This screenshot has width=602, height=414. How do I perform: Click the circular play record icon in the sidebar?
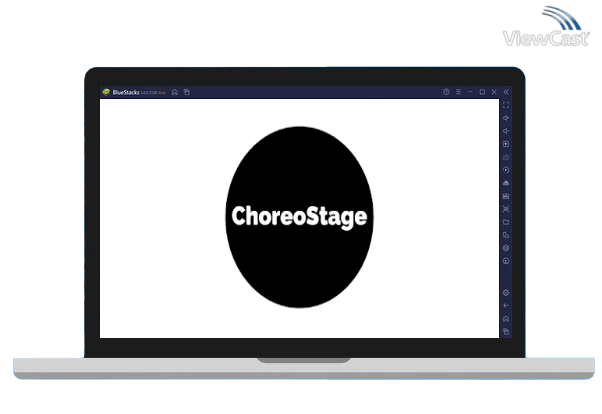click(x=506, y=170)
